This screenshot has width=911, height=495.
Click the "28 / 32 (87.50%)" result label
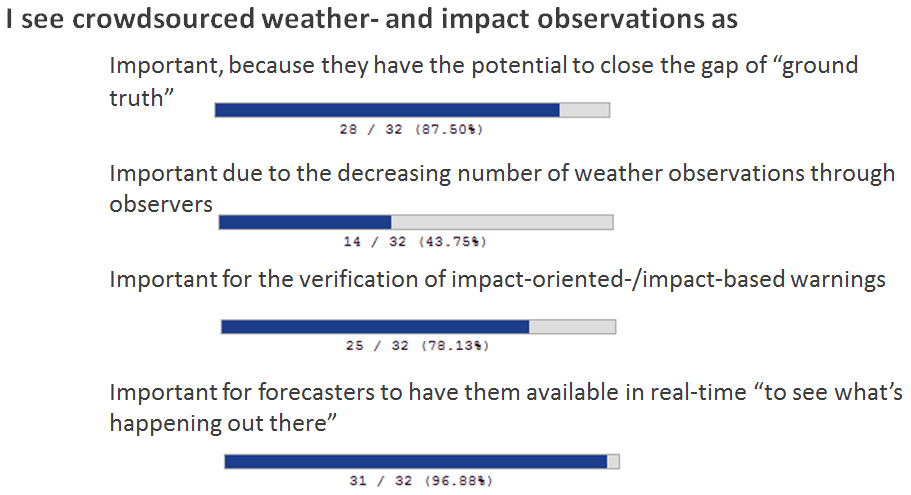click(413, 130)
